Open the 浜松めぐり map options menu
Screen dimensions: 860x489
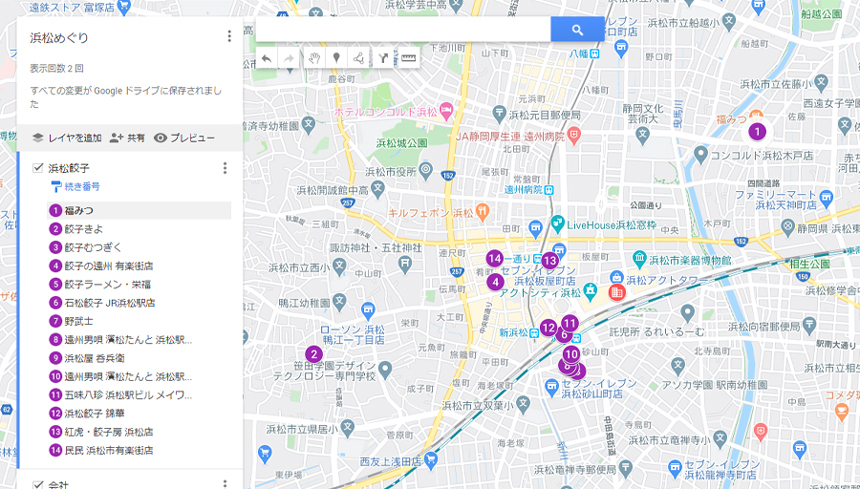[229, 37]
